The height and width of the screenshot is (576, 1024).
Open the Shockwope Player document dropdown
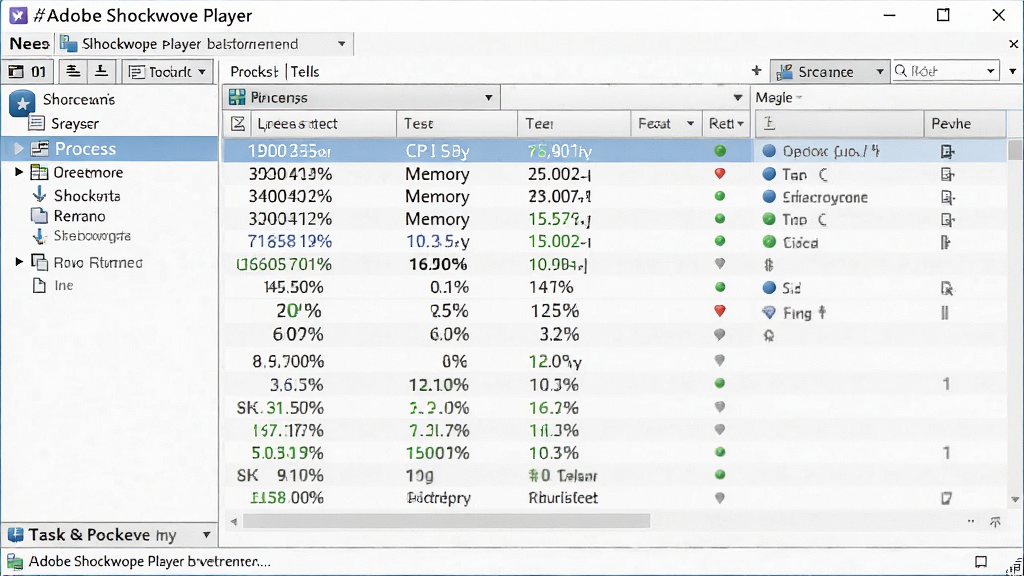coord(204,44)
